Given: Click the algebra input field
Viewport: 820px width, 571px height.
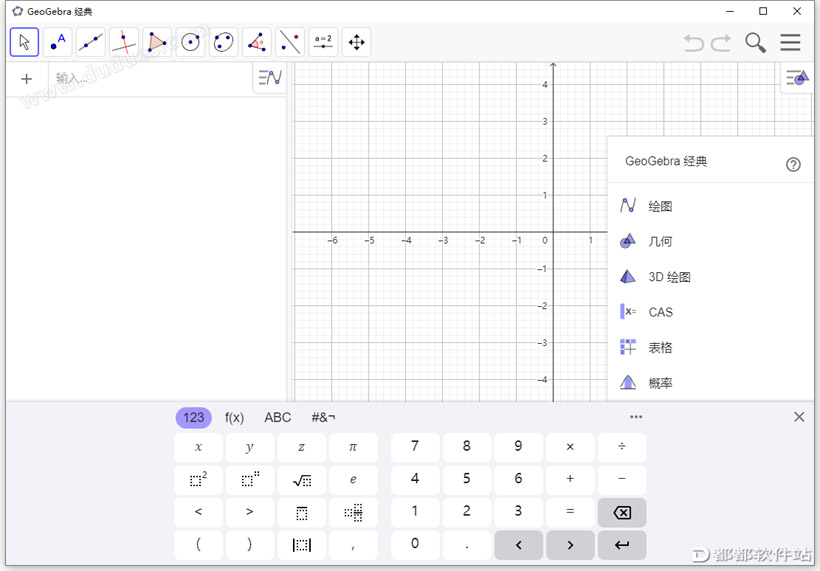Looking at the screenshot, I should 152,79.
